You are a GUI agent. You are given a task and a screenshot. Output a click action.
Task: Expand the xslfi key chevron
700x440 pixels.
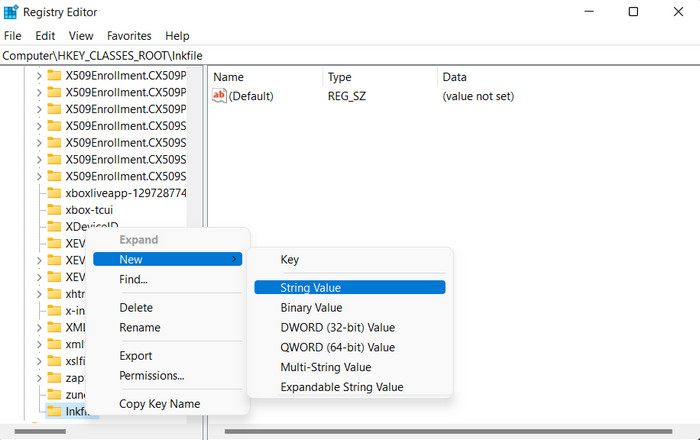(39, 361)
